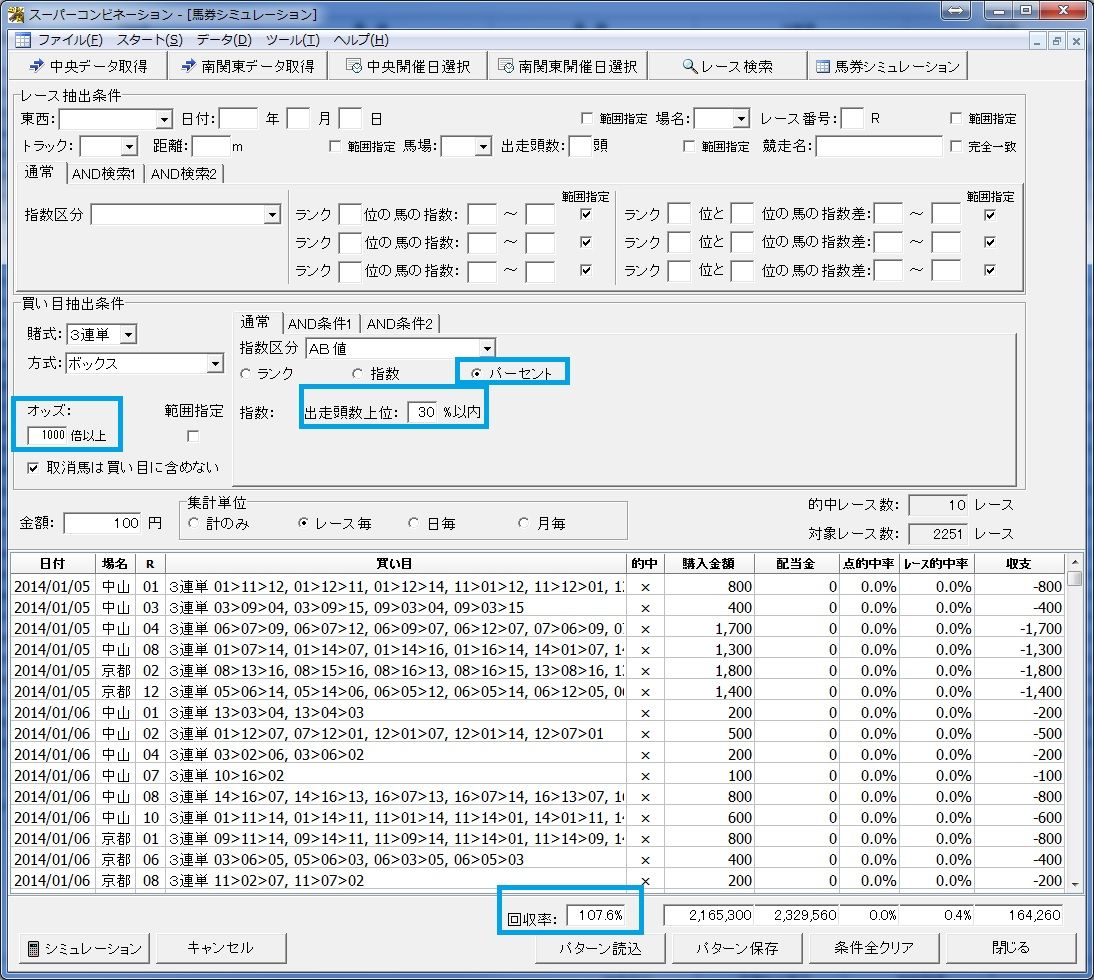1094x980 pixels.
Task: Toggle 範囲指定 checkbox after 出走頭数
Action: (688, 146)
